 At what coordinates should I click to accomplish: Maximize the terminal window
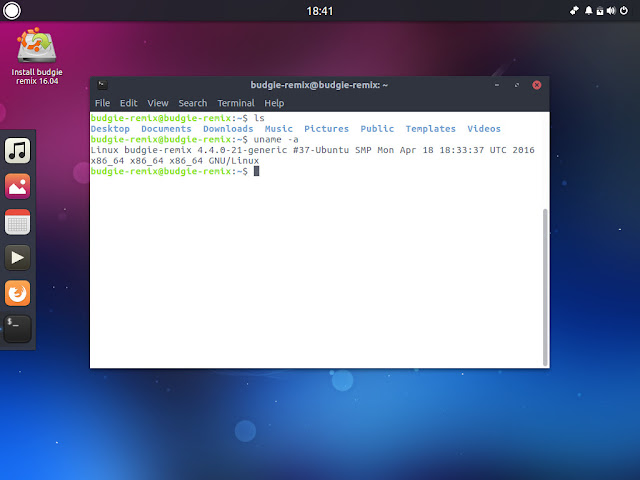tap(517, 85)
